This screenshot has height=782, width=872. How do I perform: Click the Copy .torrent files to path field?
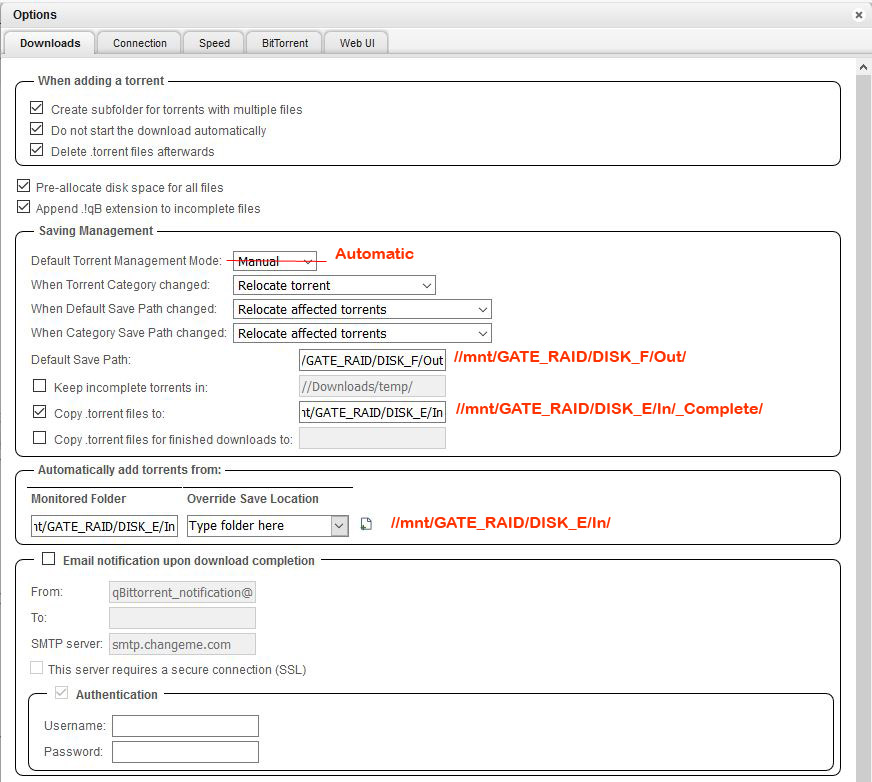pos(372,412)
